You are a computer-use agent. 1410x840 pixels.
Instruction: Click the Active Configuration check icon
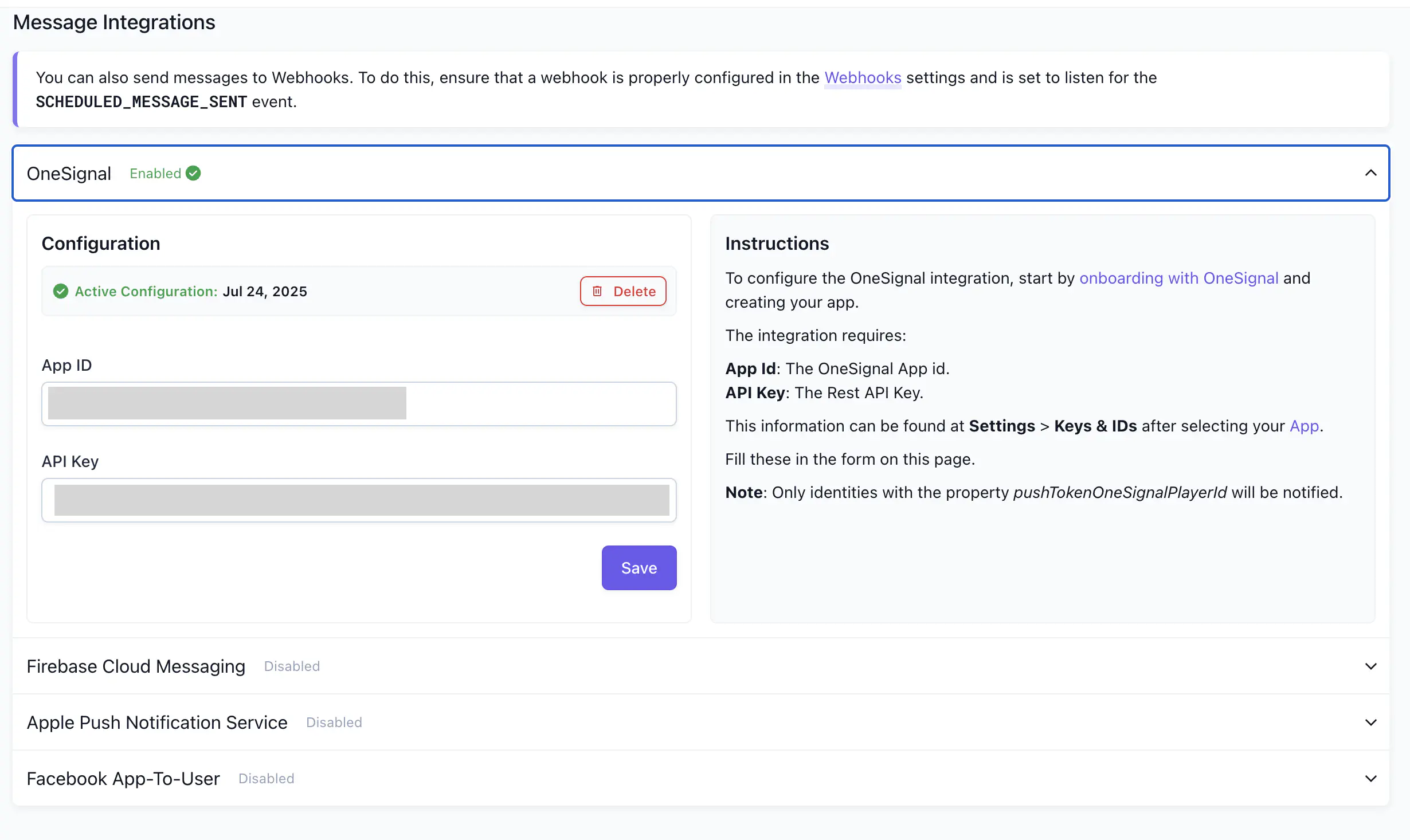(x=61, y=291)
